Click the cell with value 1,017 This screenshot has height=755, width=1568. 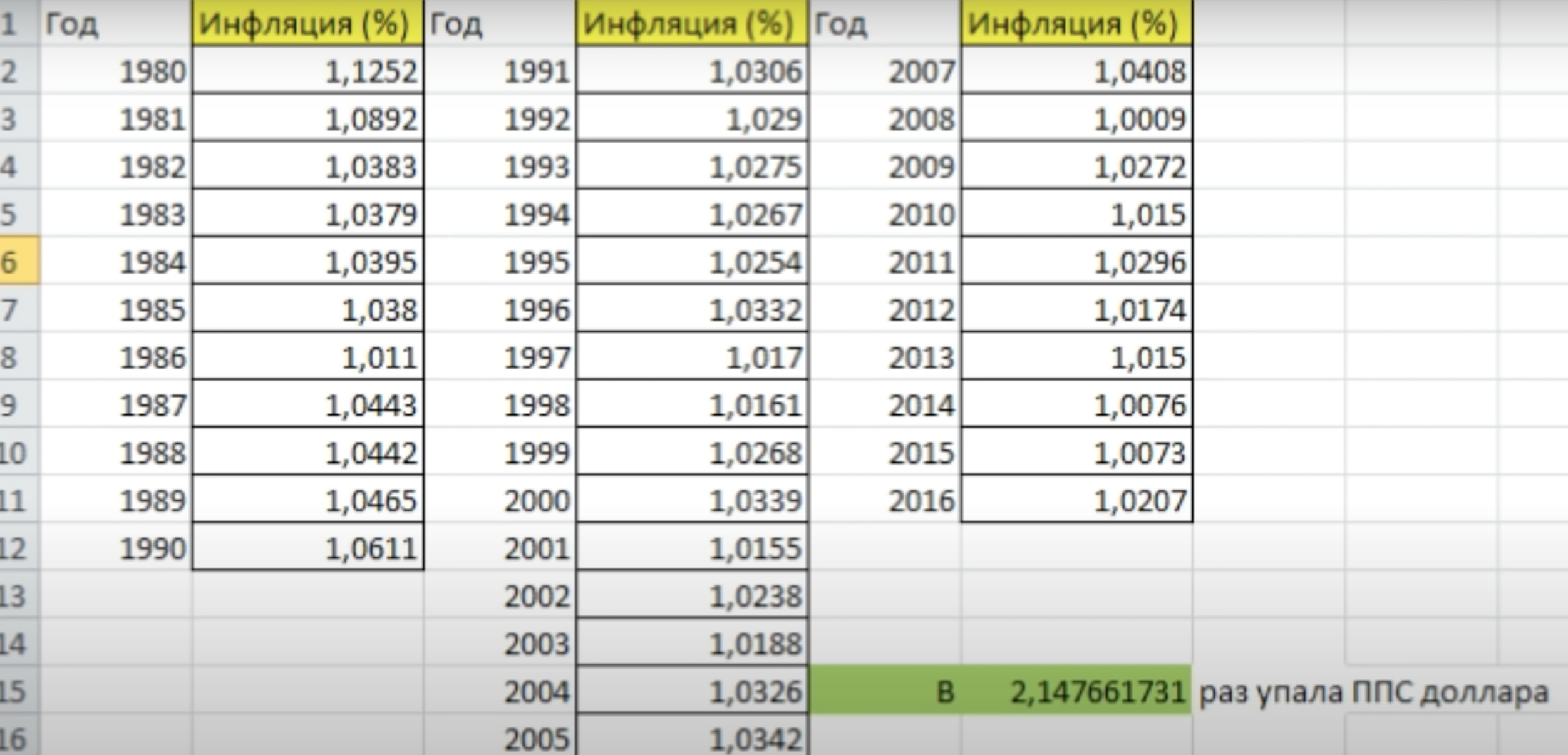pos(692,356)
